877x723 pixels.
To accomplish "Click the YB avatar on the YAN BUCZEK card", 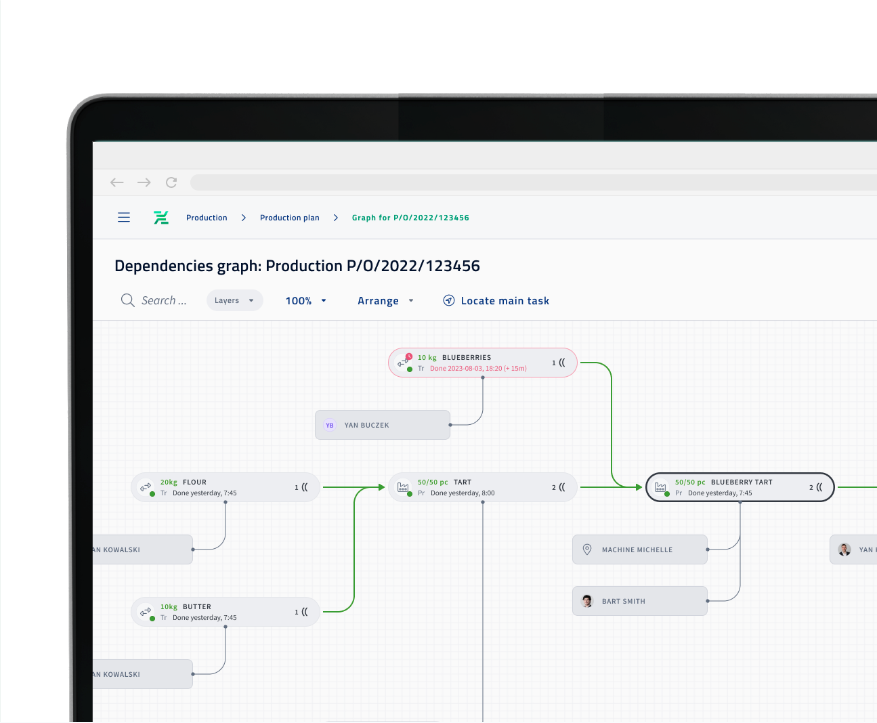I will click(328, 424).
